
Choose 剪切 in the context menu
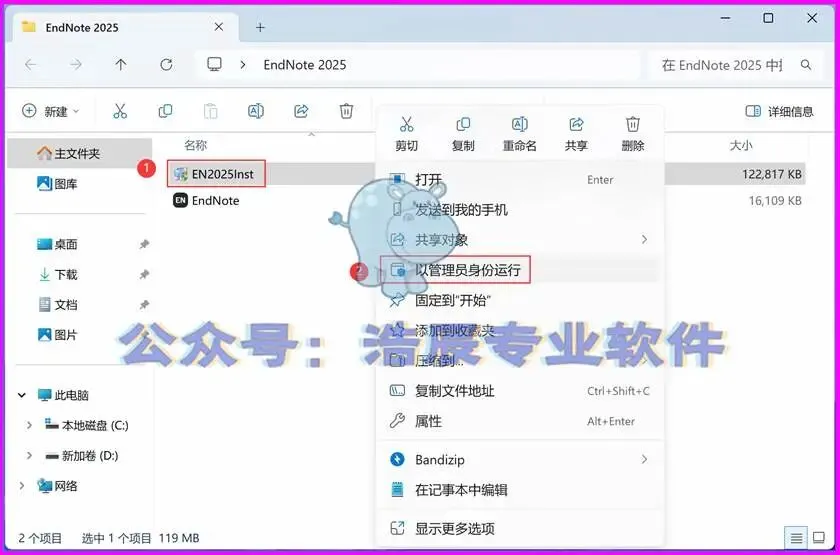tap(407, 134)
